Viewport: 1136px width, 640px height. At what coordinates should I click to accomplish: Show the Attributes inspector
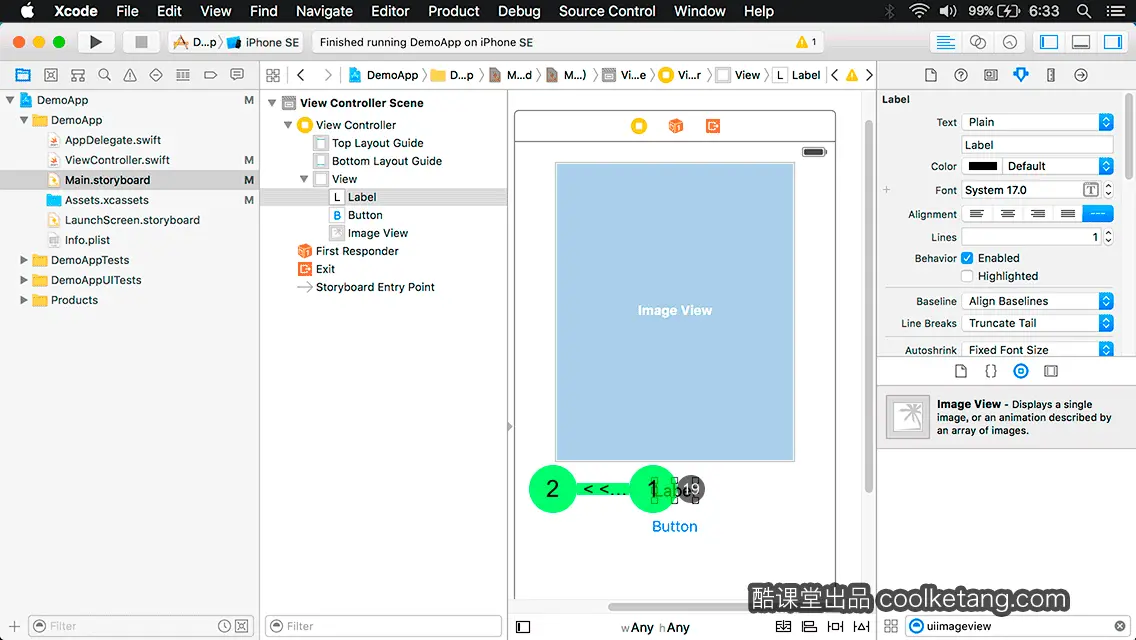[x=1021, y=75]
